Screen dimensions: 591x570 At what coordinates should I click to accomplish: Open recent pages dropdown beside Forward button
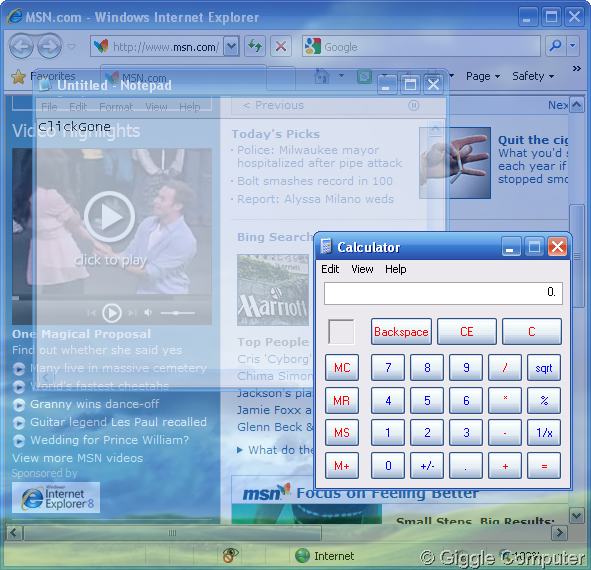[x=72, y=47]
